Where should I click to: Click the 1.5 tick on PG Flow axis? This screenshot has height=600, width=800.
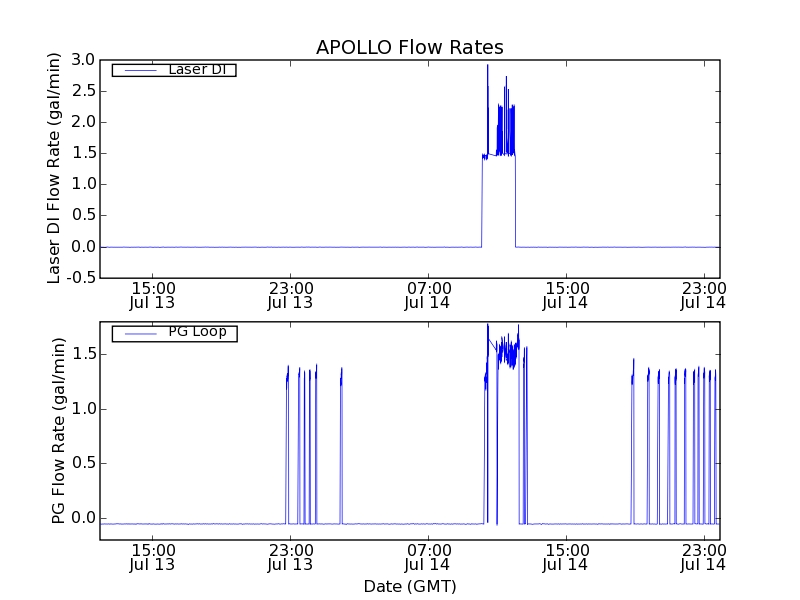(82, 354)
